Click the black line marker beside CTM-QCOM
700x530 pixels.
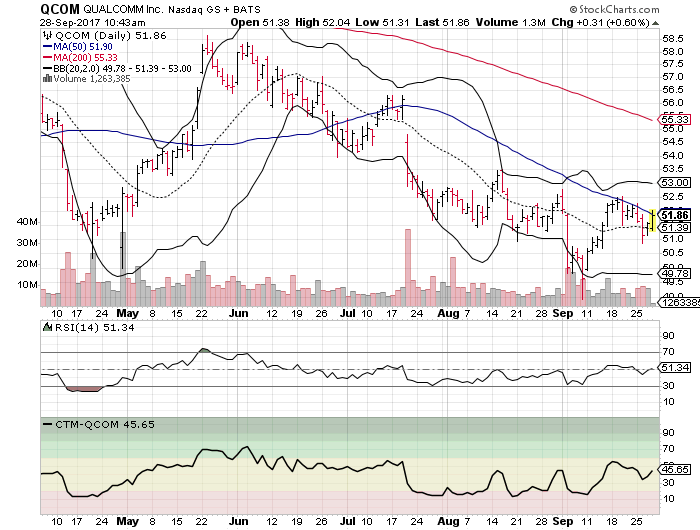[47, 424]
